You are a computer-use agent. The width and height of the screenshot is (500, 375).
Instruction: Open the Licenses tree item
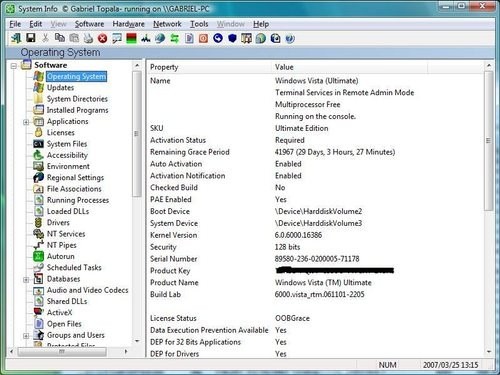coord(61,133)
